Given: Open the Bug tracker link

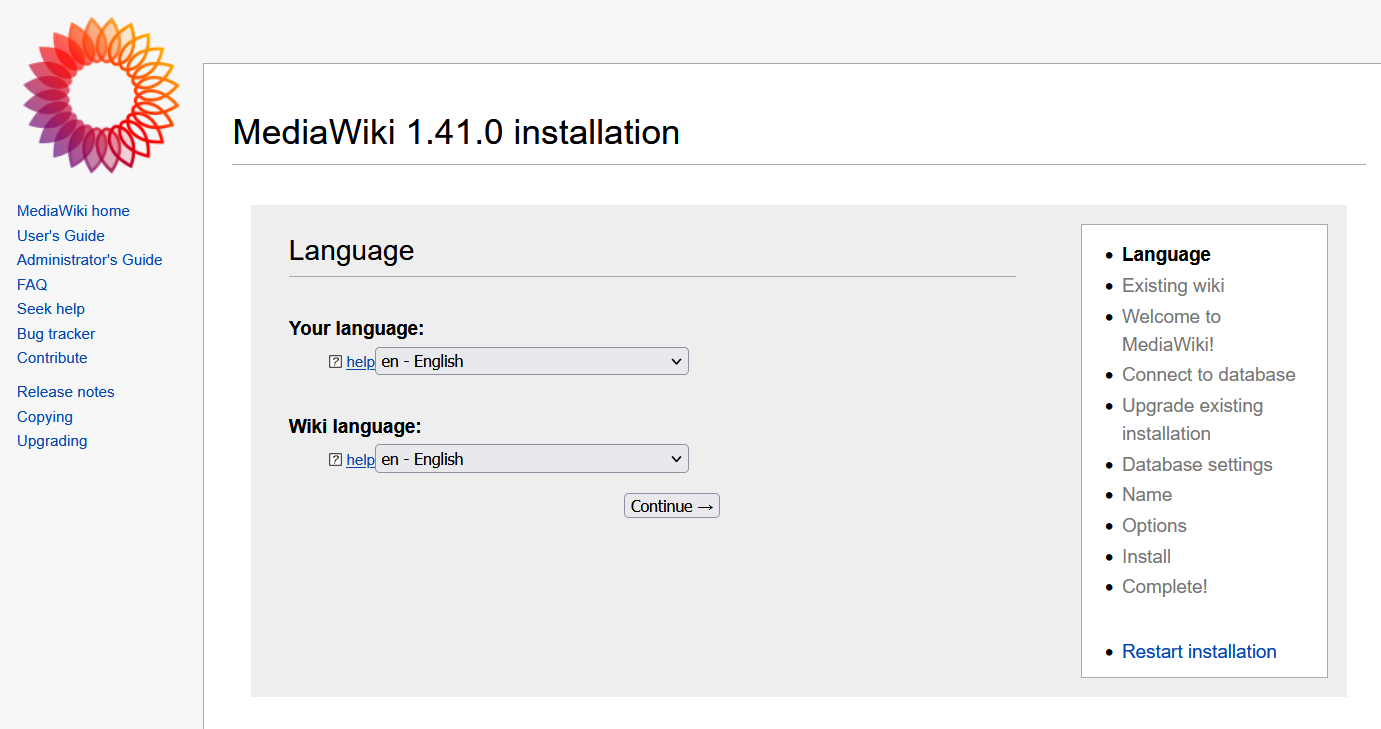Looking at the screenshot, I should (x=56, y=334).
